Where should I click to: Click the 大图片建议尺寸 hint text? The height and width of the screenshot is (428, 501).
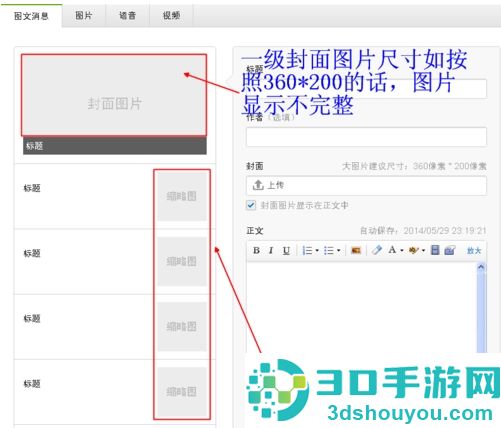(x=414, y=166)
